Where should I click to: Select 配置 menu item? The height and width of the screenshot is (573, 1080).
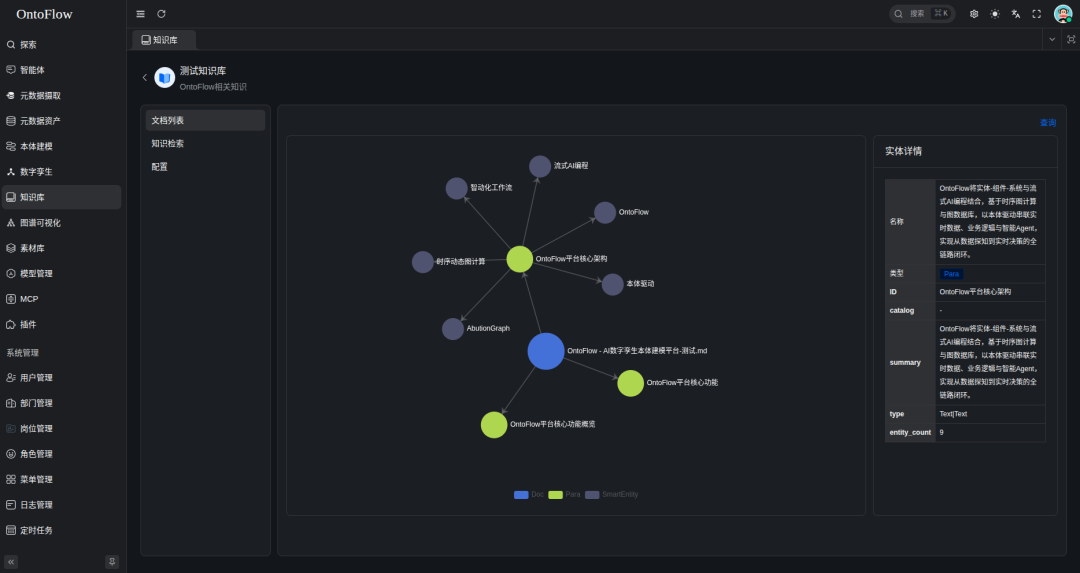click(x=205, y=167)
